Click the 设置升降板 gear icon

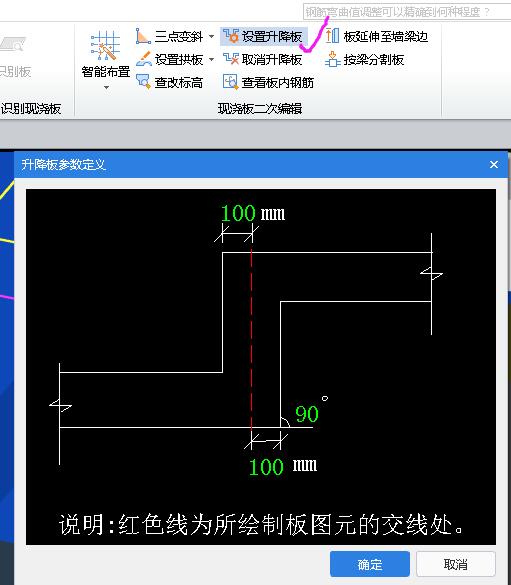(x=231, y=36)
